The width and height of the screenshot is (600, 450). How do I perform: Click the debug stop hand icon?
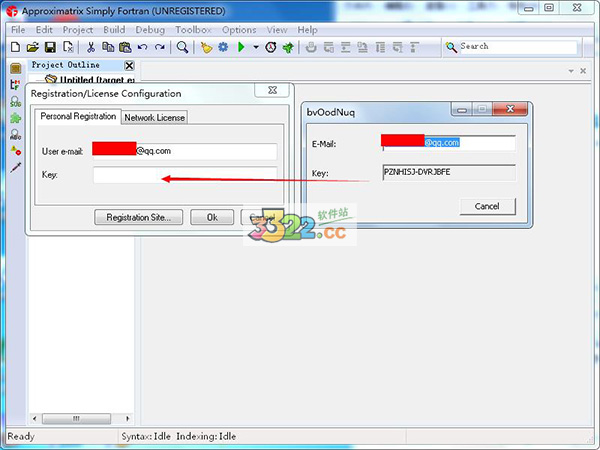click(311, 47)
